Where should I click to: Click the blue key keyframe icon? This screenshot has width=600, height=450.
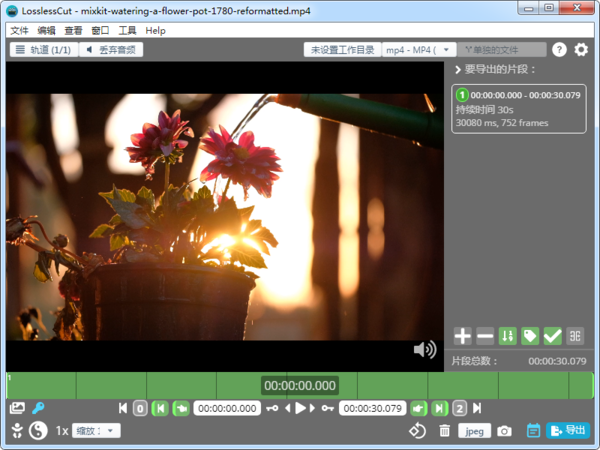click(x=39, y=408)
